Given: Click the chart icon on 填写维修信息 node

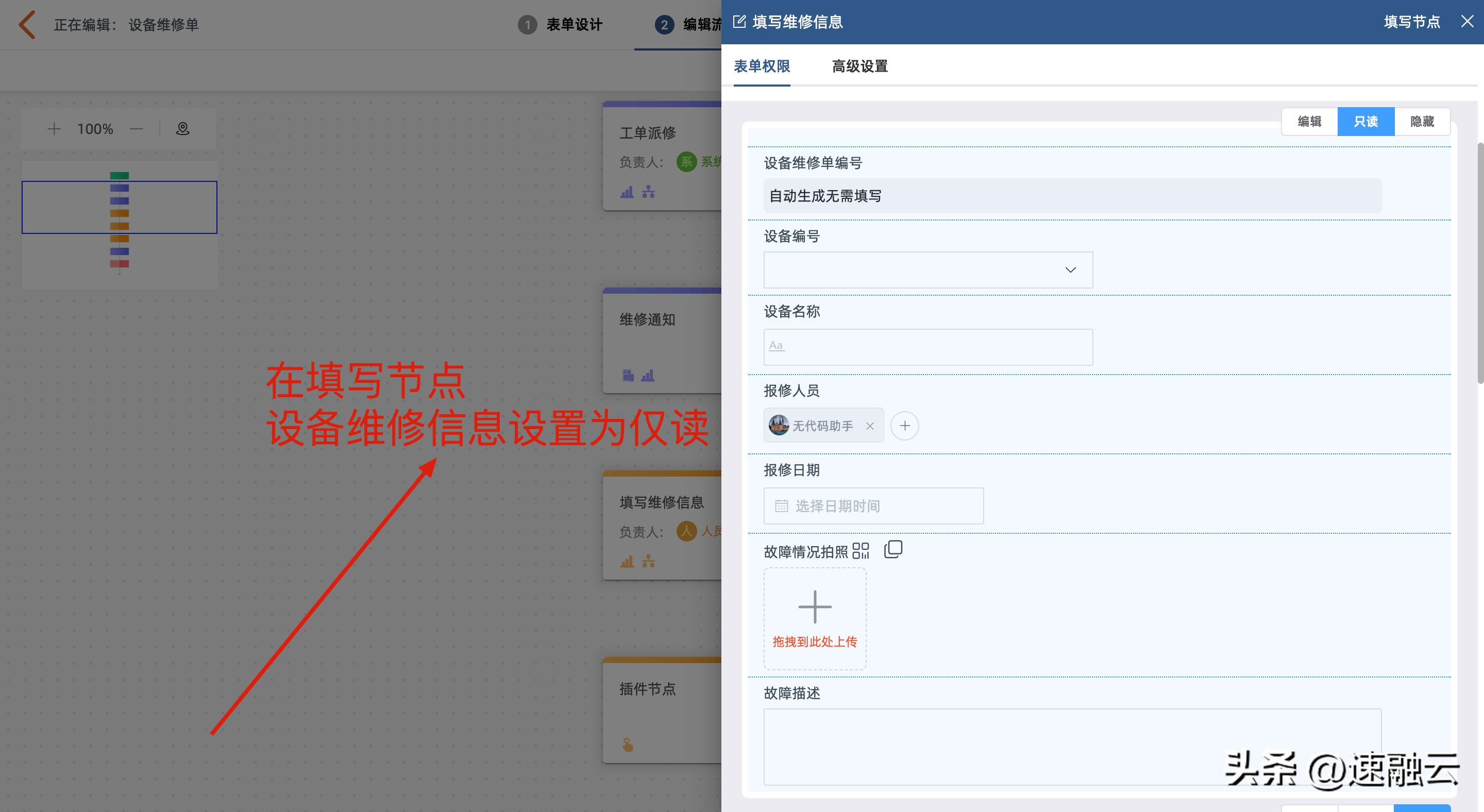Looking at the screenshot, I should point(626,562).
